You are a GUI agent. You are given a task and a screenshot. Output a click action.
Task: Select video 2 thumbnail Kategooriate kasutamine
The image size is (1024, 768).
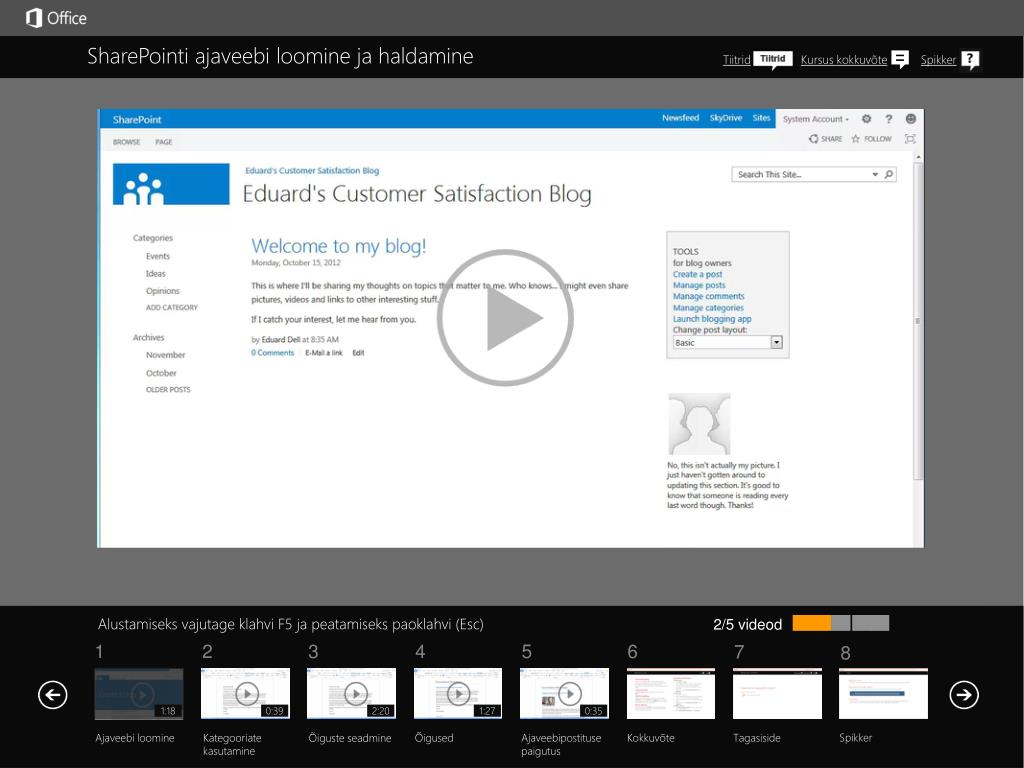(x=245, y=693)
